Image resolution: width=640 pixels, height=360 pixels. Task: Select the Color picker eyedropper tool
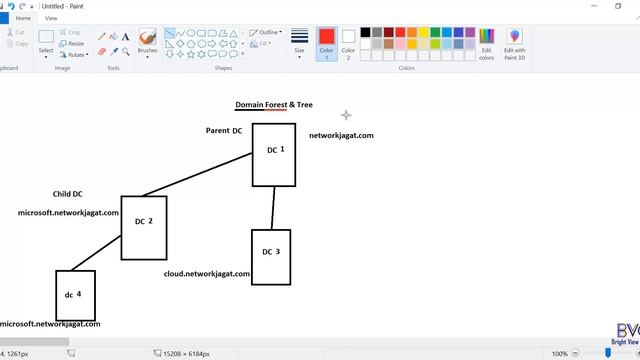click(x=114, y=51)
